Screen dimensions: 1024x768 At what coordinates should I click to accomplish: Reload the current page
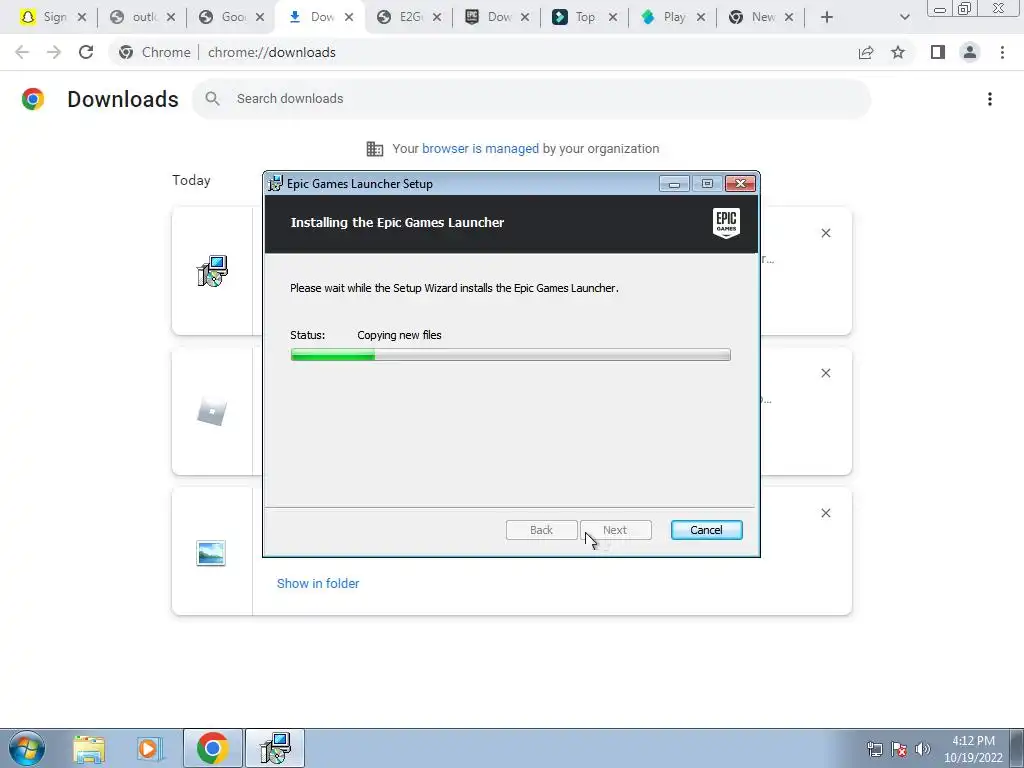[x=86, y=52]
